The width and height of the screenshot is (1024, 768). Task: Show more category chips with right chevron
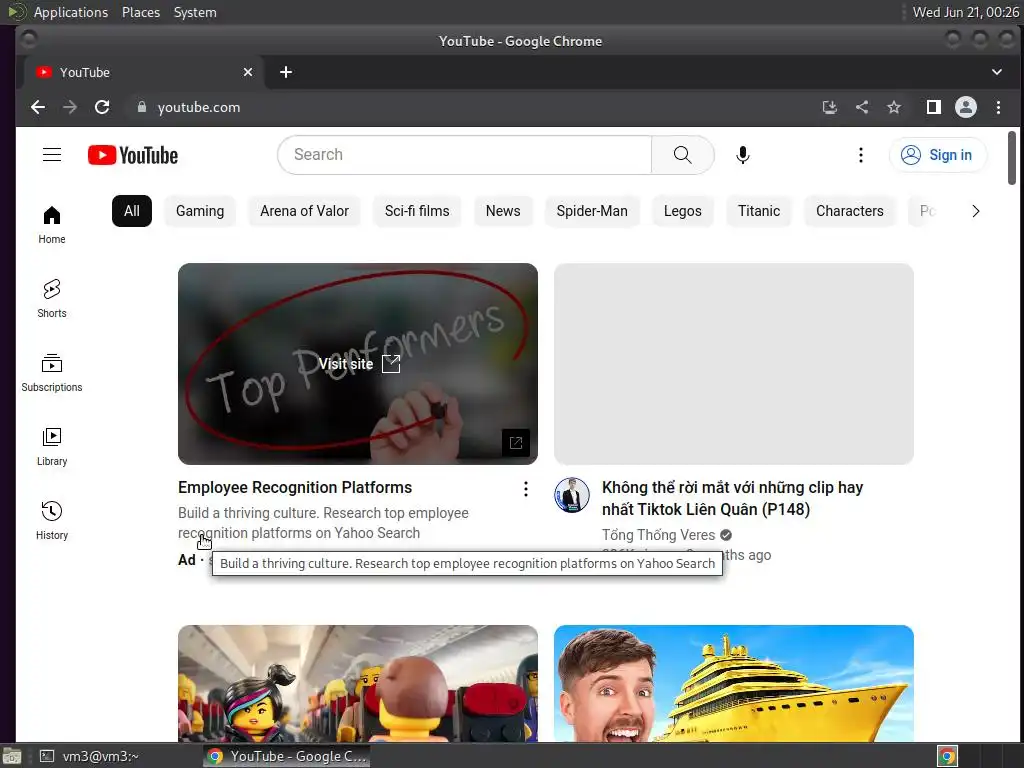(x=976, y=211)
